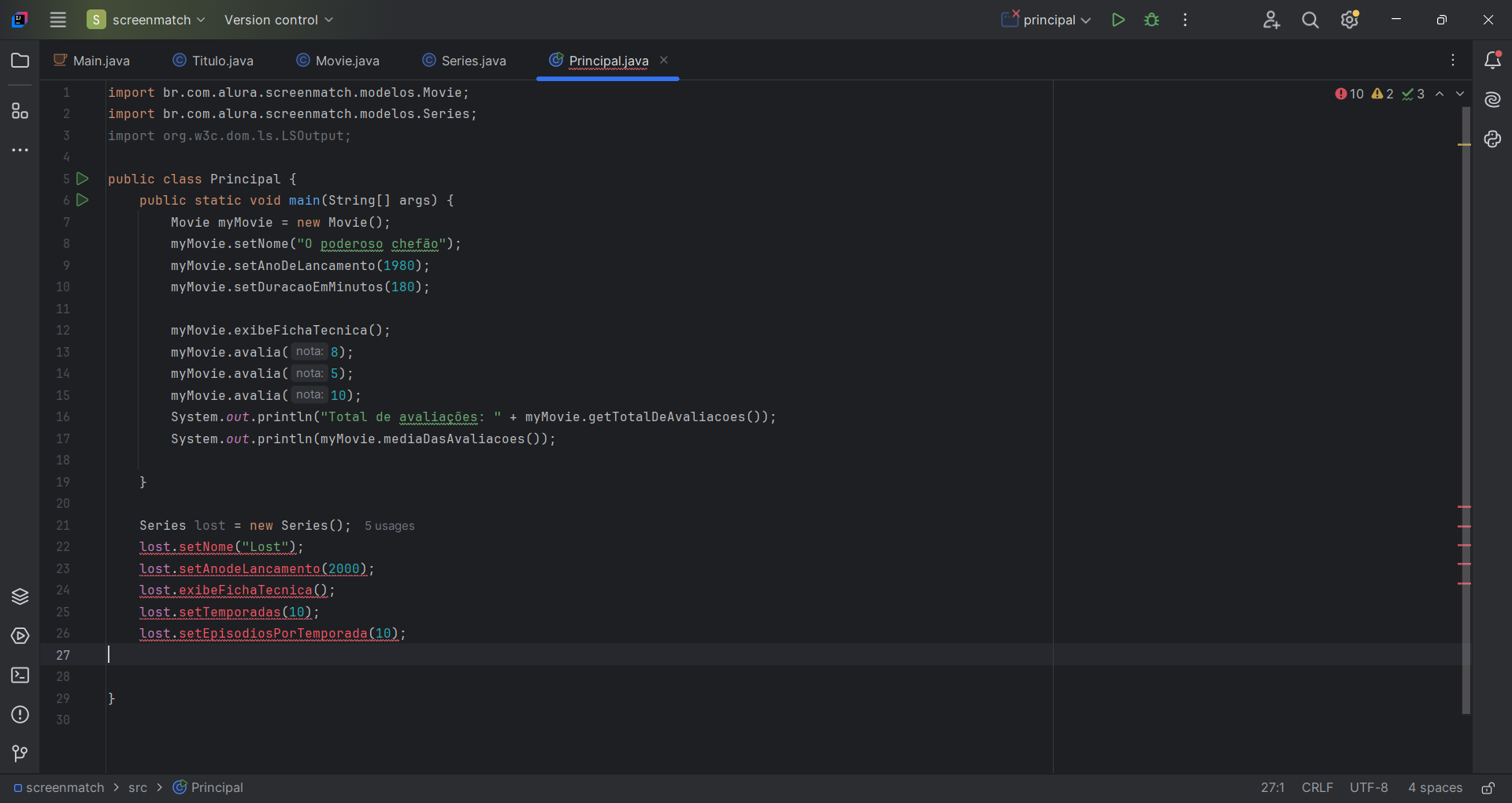Close the Principal.java tab
Viewport: 1512px width, 803px height.
664,60
